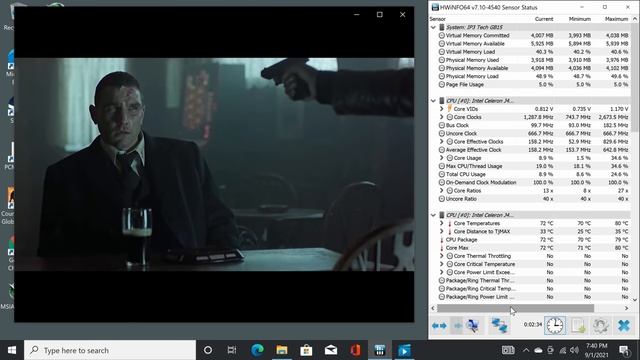Click the video frame in the player
This screenshot has height=360, width=640.
pos(214,164)
